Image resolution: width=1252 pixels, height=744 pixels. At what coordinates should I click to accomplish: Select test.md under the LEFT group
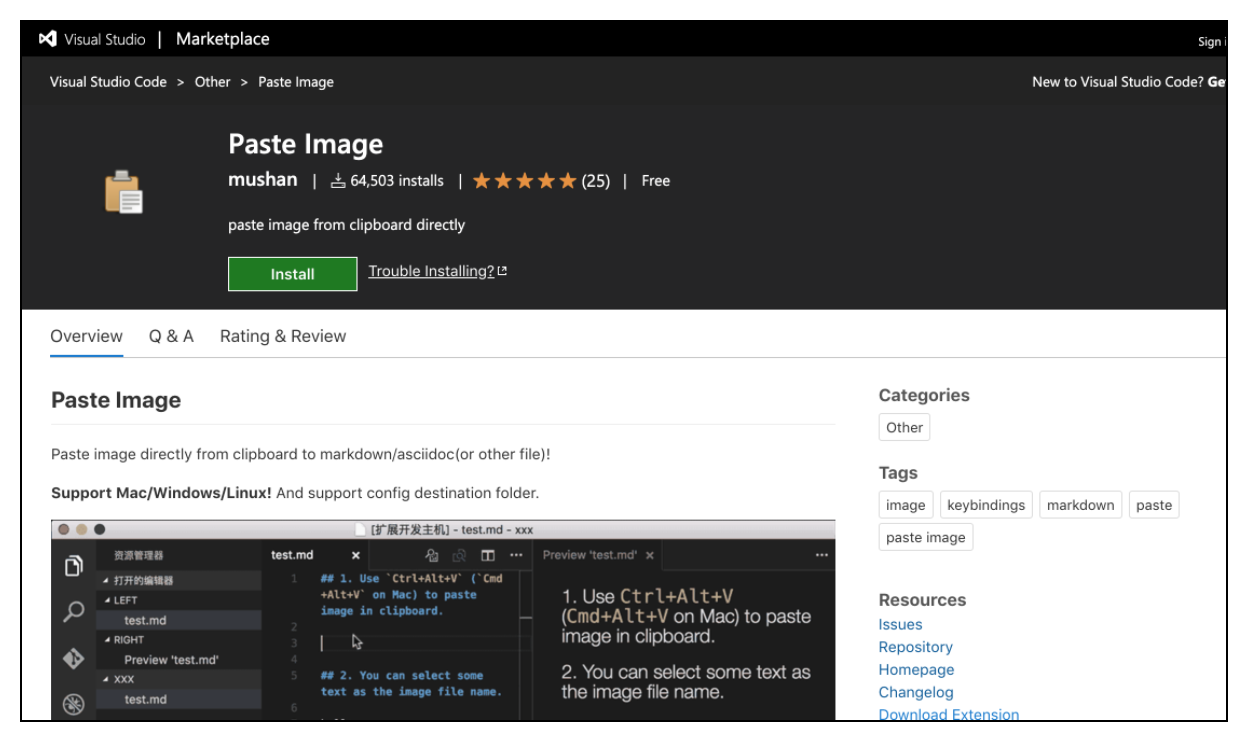pyautogui.click(x=178, y=620)
